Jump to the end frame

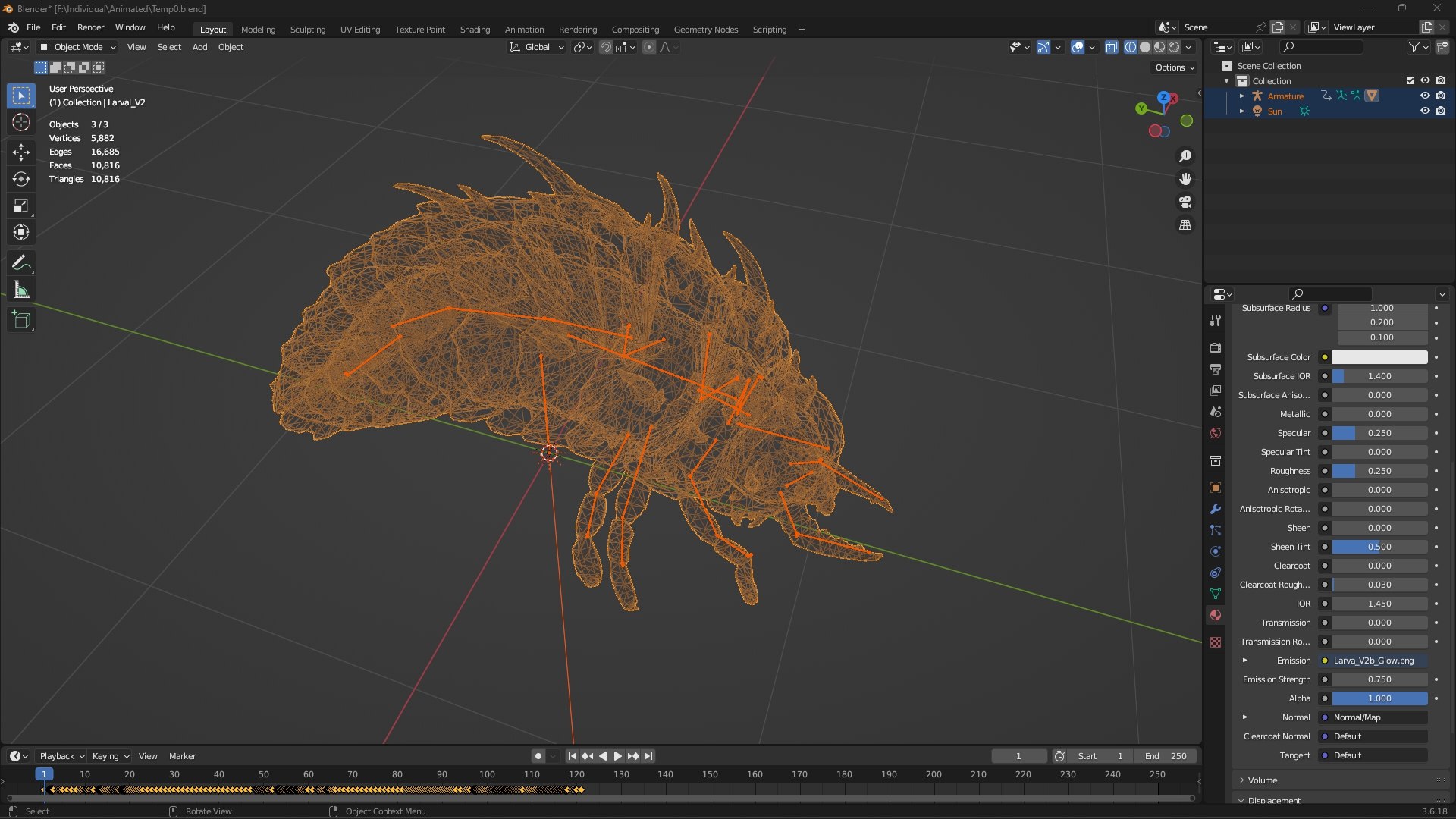click(648, 756)
